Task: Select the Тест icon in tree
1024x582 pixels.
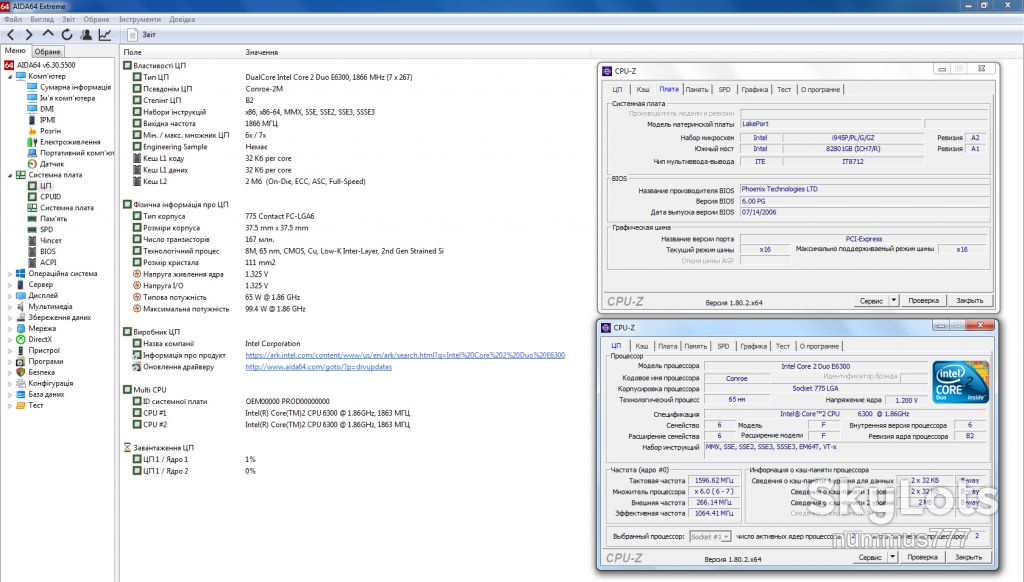Action: coord(20,405)
